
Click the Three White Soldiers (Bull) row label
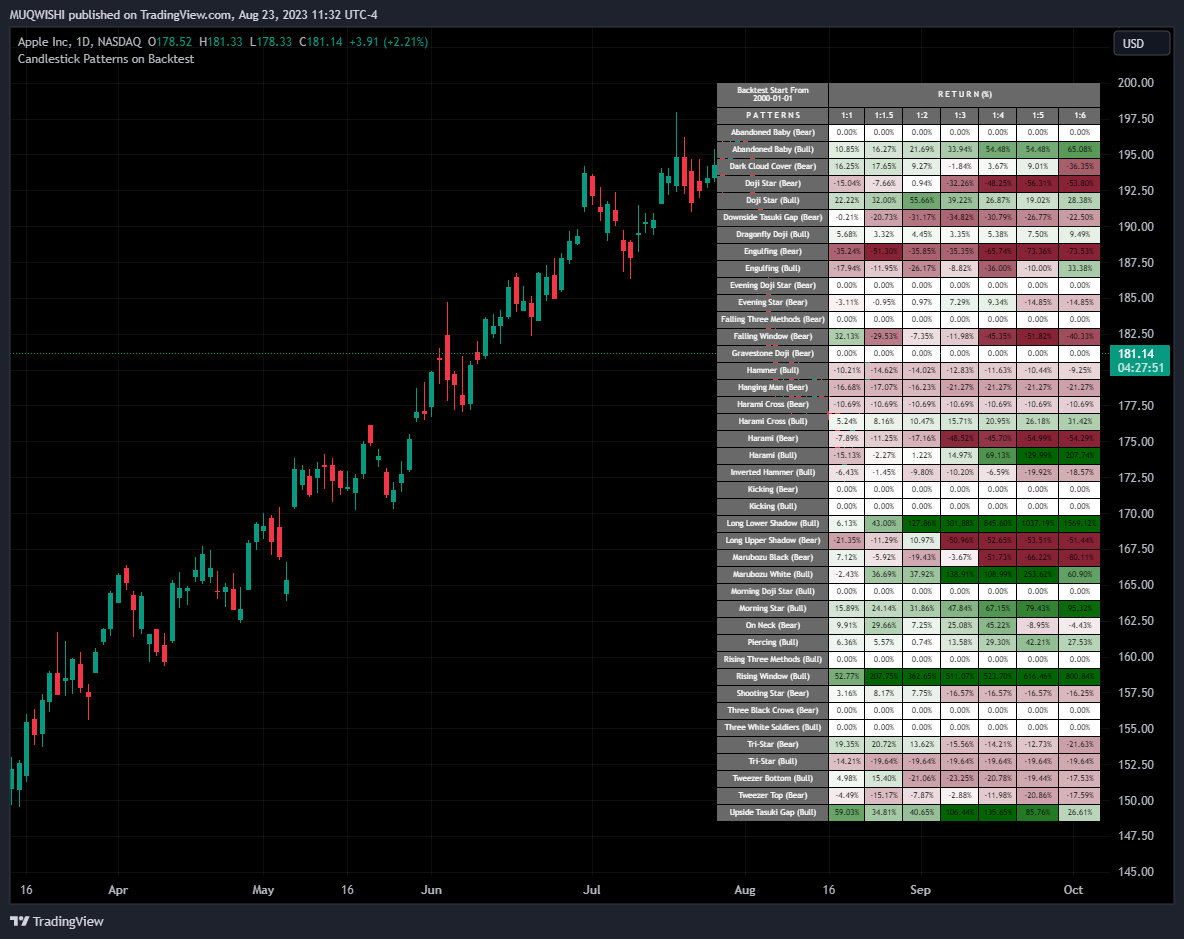click(x=772, y=727)
